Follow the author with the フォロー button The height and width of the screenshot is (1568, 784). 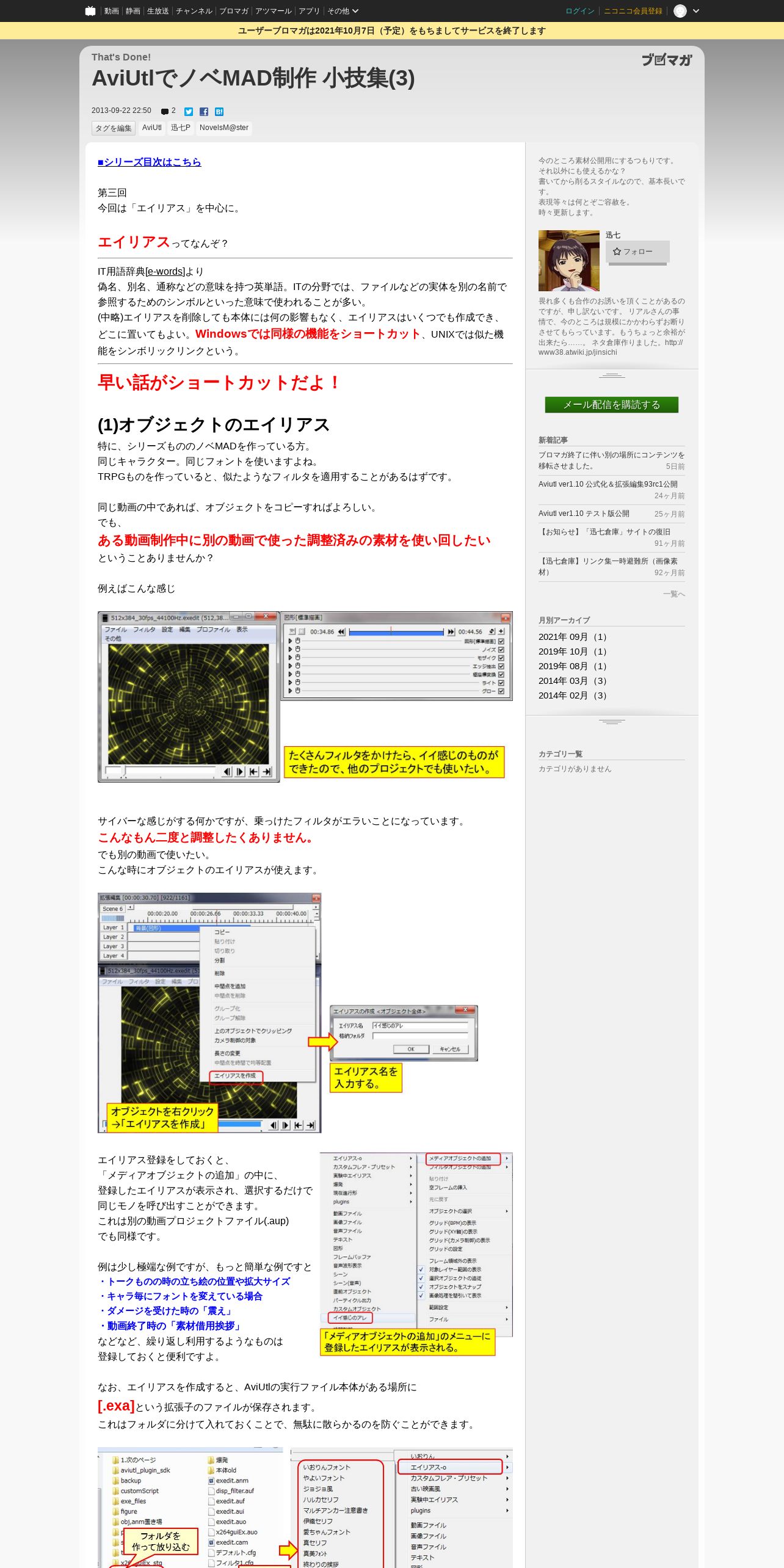coord(637,252)
